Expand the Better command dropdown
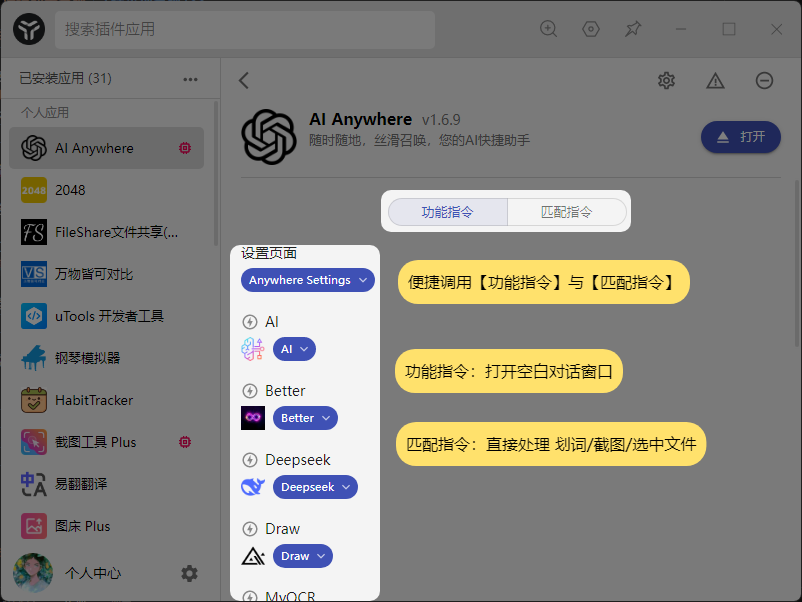 (x=305, y=418)
